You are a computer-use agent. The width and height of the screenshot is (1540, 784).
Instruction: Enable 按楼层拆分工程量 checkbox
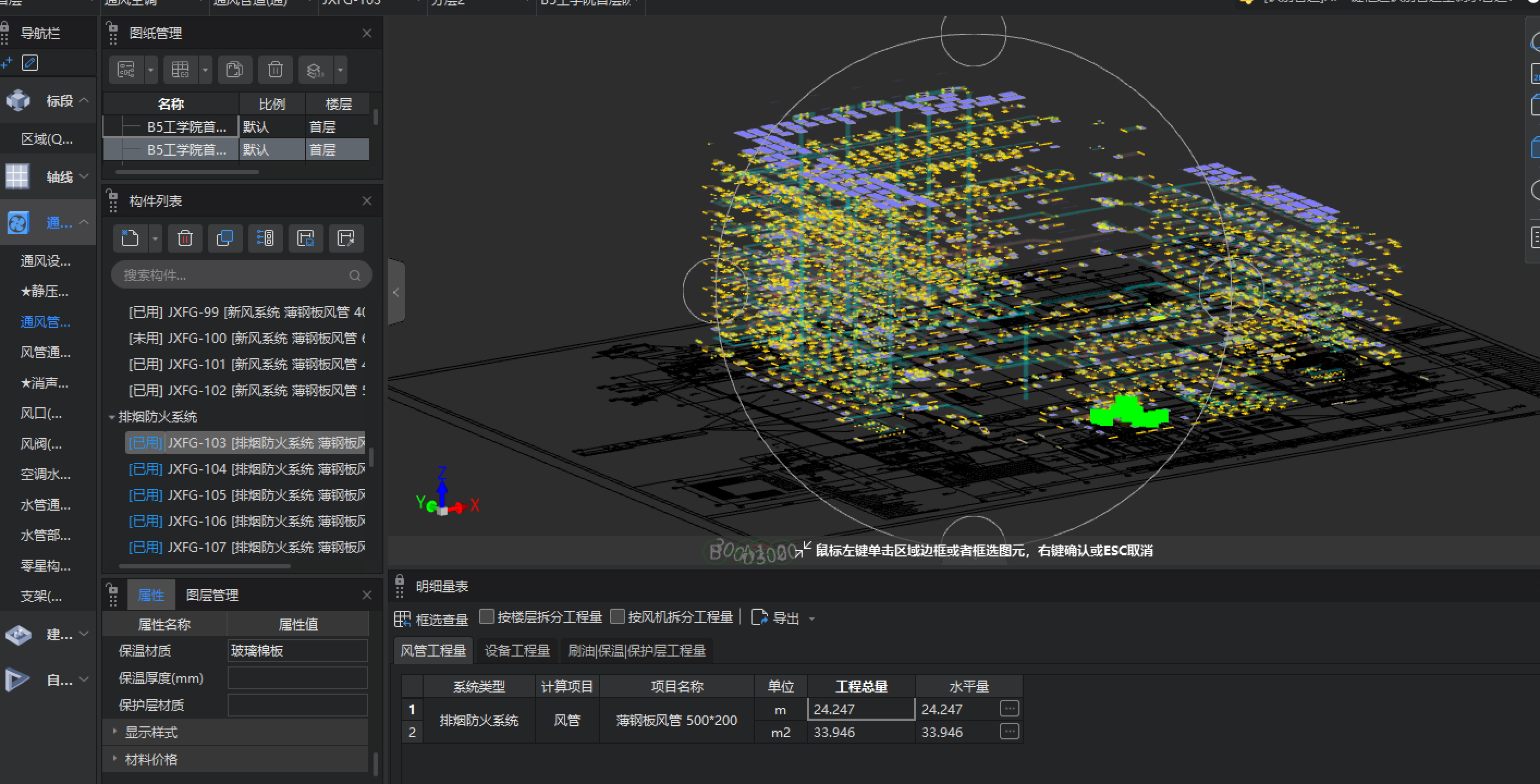[x=487, y=617]
